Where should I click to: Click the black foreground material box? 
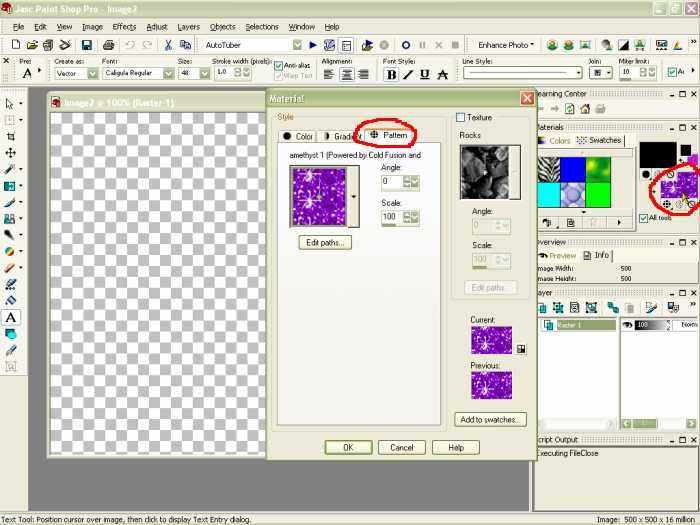point(658,154)
